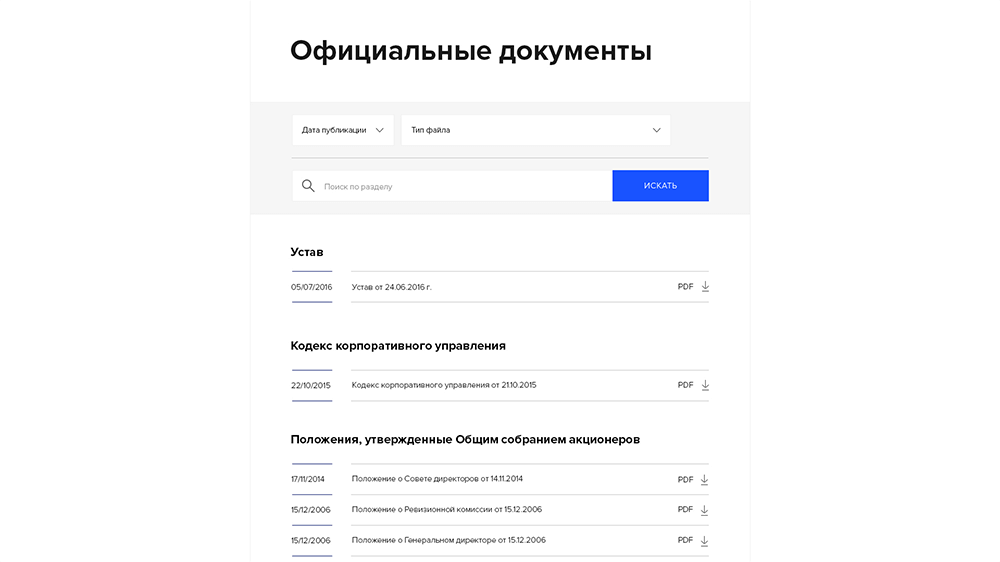Viewport: 1000px width, 562px height.
Task: Open Положение о Совете директоров от 14.11.2014
Action: (437, 478)
